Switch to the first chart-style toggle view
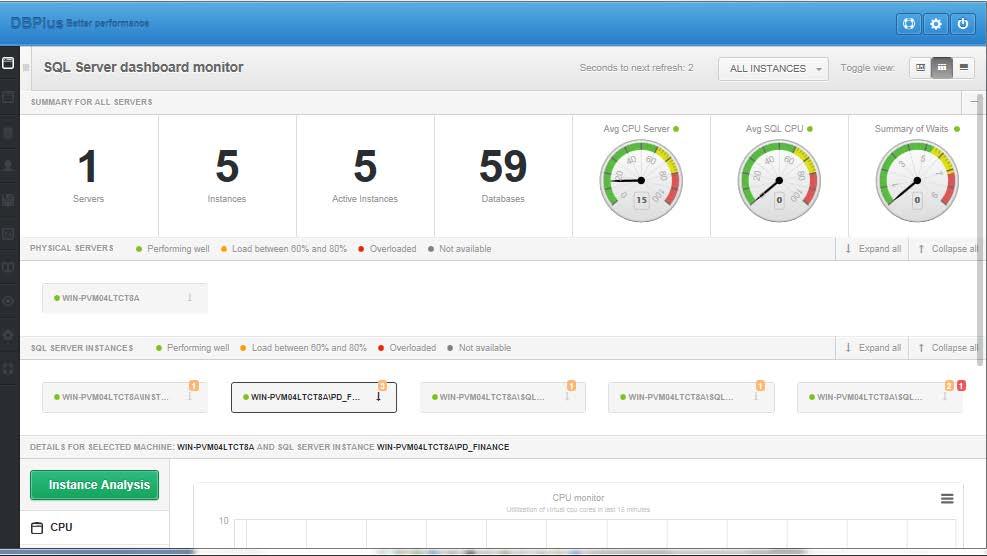This screenshot has height=556, width=987. (x=920, y=67)
